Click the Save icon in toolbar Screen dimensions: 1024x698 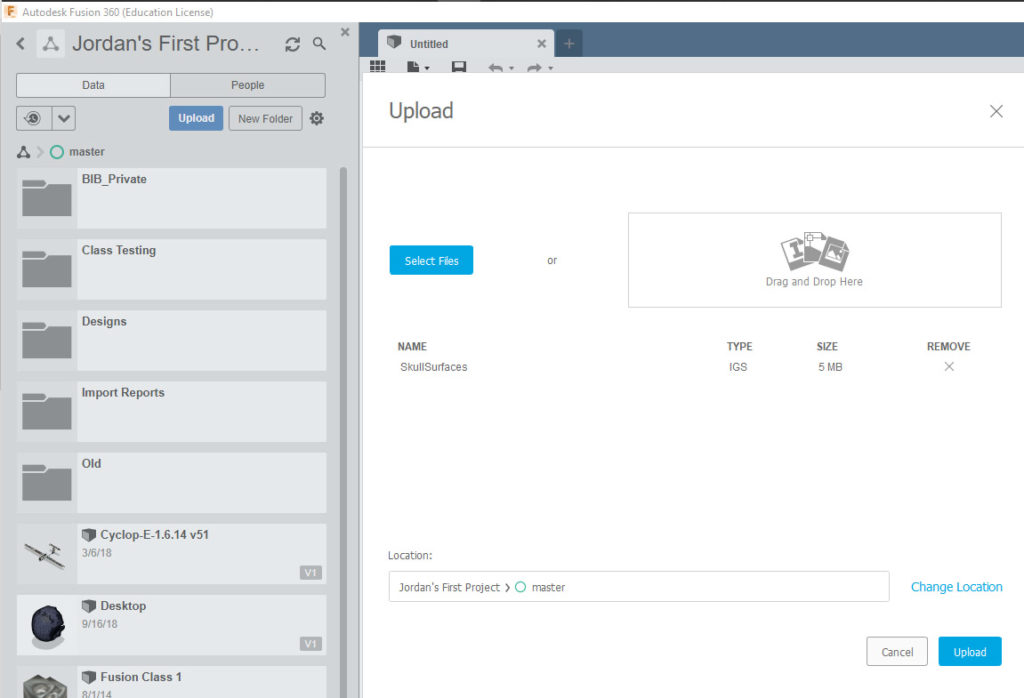459,67
